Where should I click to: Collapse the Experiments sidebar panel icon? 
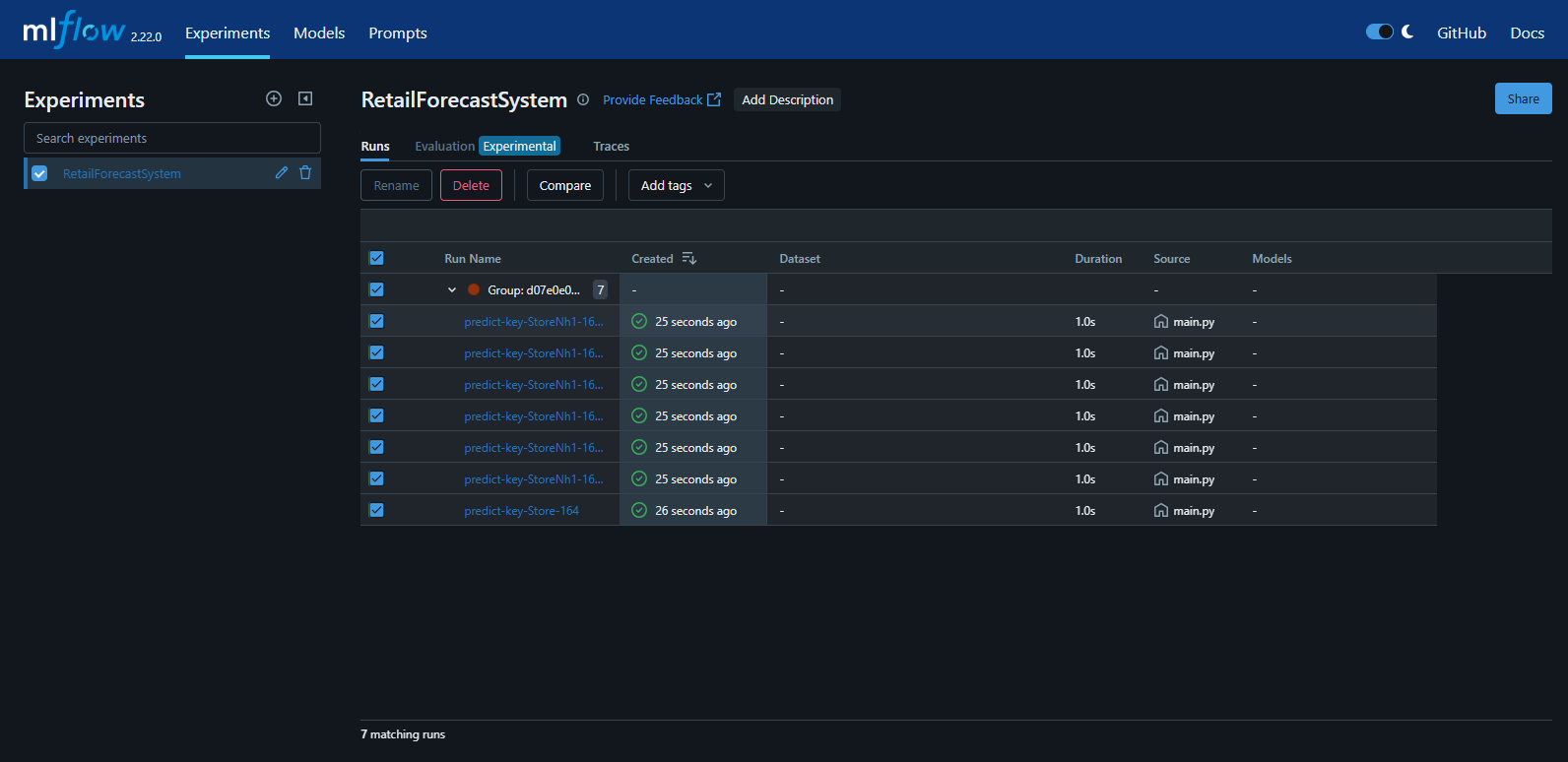305,98
